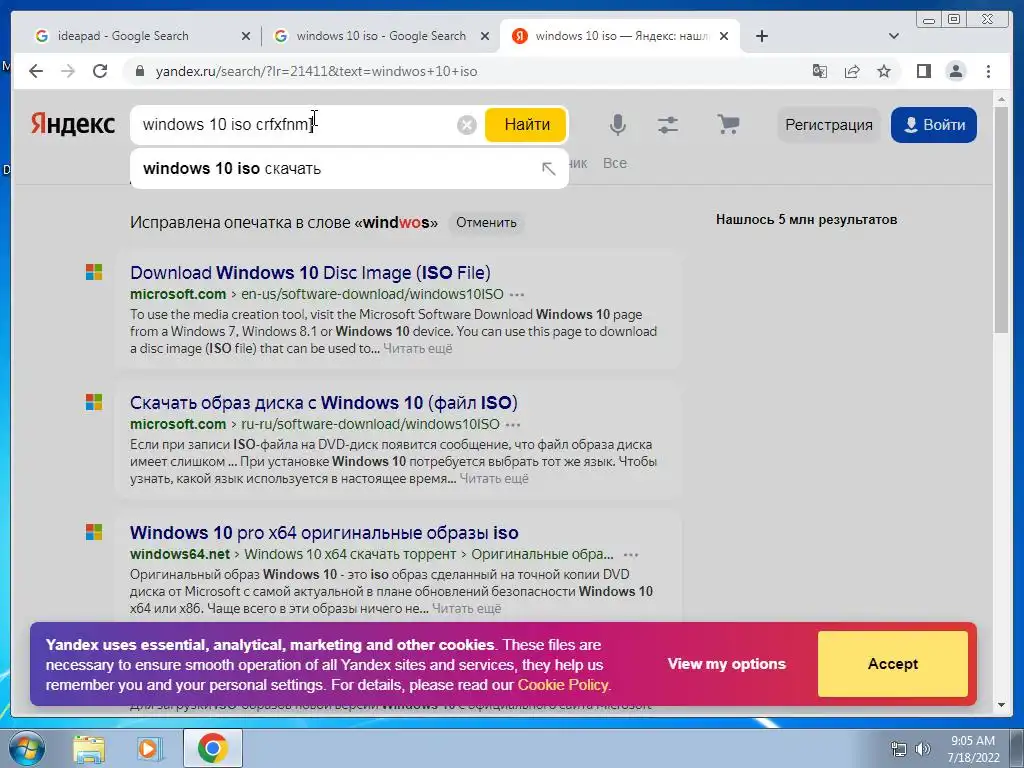Click the Регистрация button

(828, 124)
